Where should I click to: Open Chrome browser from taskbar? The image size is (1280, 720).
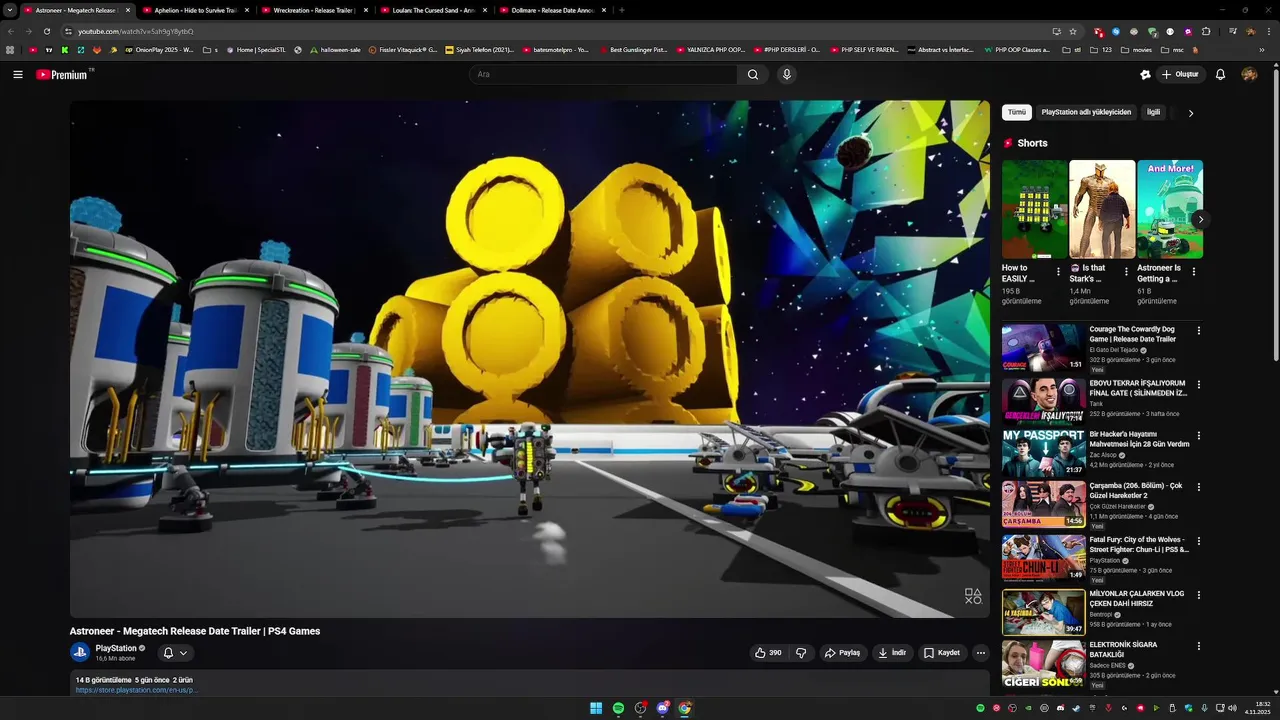[684, 708]
